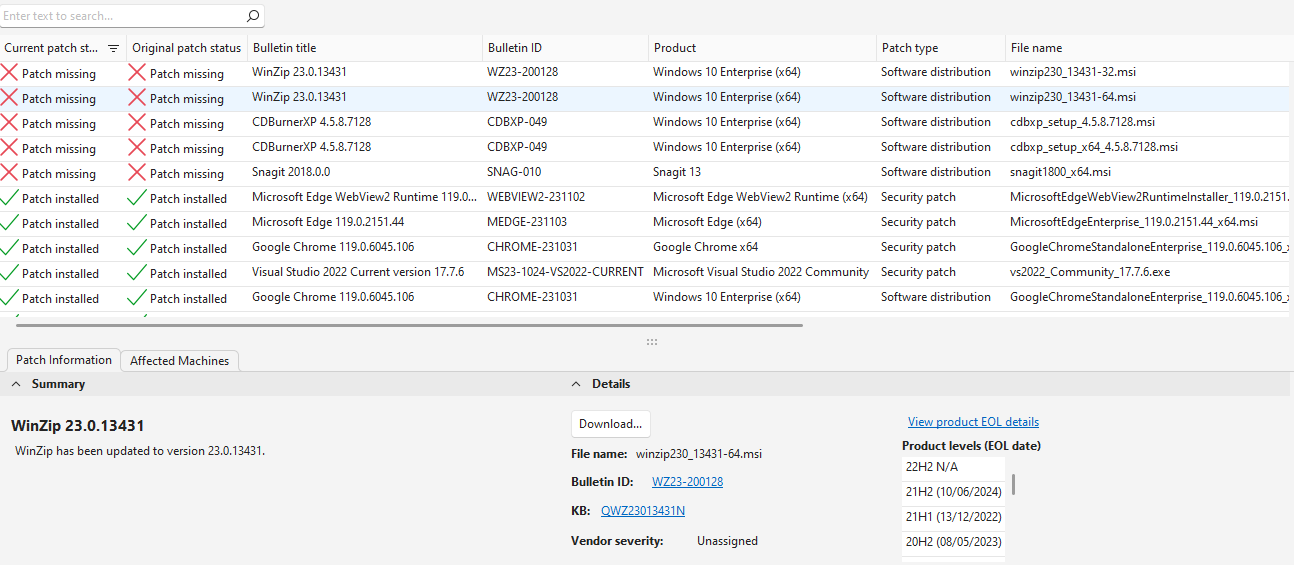The height and width of the screenshot is (565, 1294).
Task: Click original status check for MEDGE-231103 row
Action: click(x=137, y=222)
